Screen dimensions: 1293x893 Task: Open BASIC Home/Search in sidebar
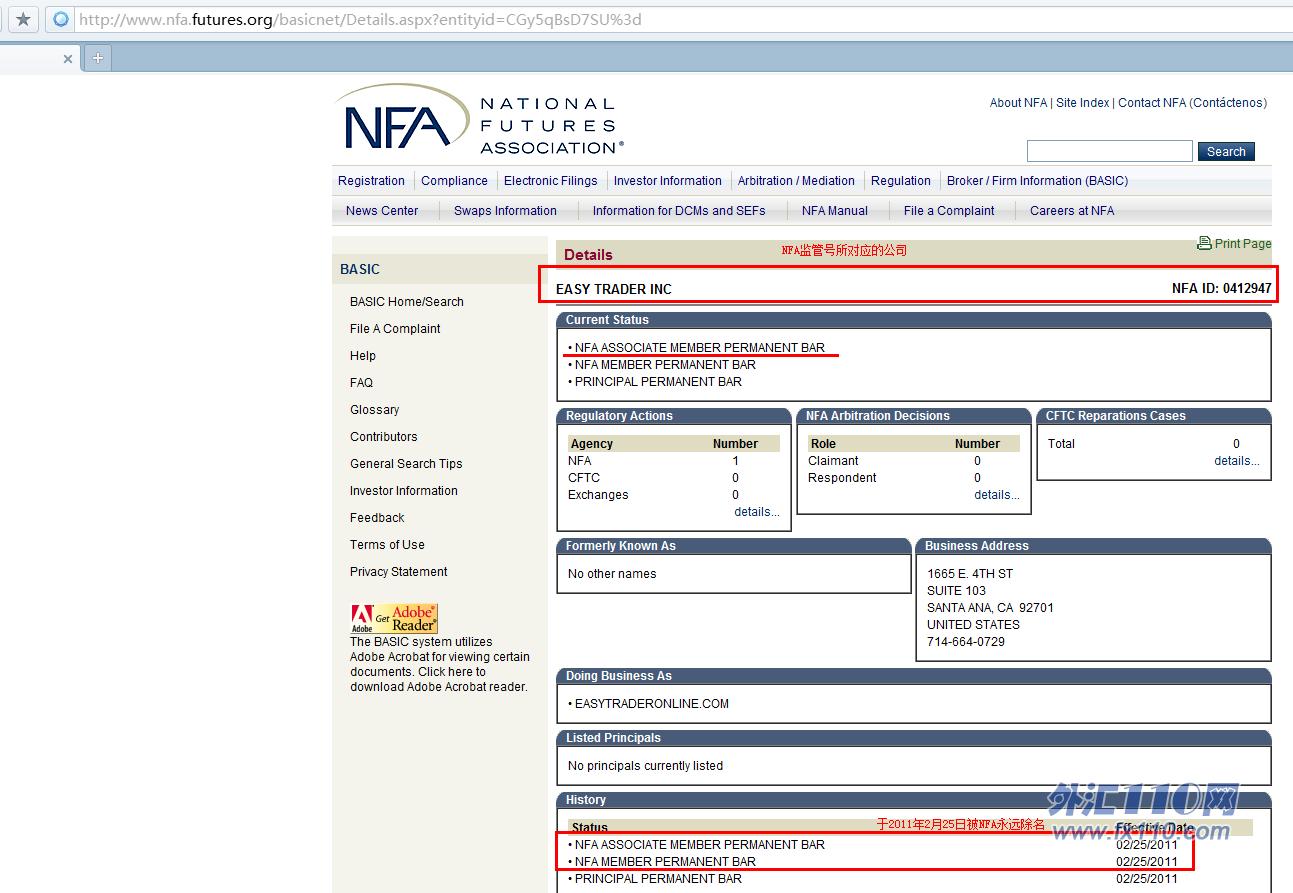pos(406,302)
